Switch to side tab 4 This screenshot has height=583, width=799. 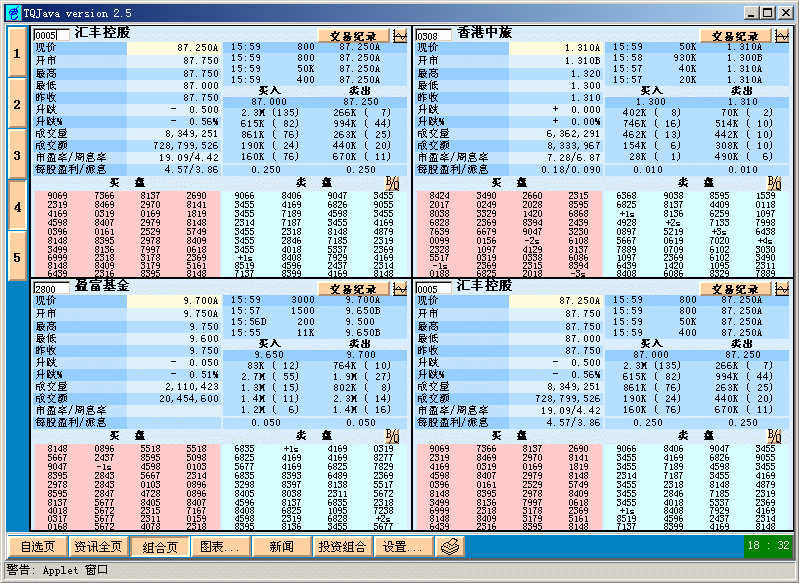click(x=17, y=206)
